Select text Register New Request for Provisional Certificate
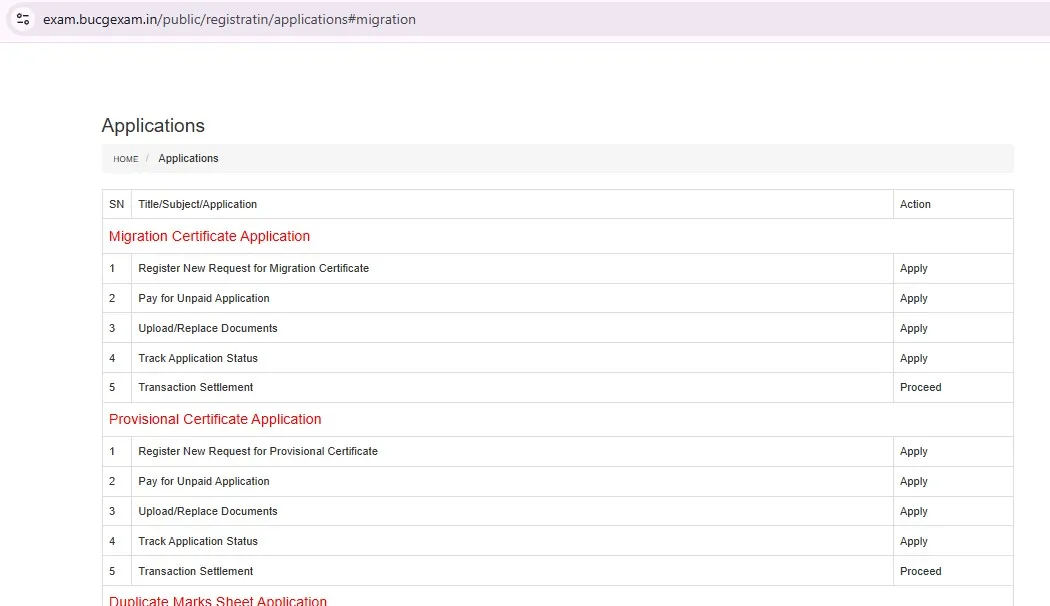1050x606 pixels. click(258, 452)
